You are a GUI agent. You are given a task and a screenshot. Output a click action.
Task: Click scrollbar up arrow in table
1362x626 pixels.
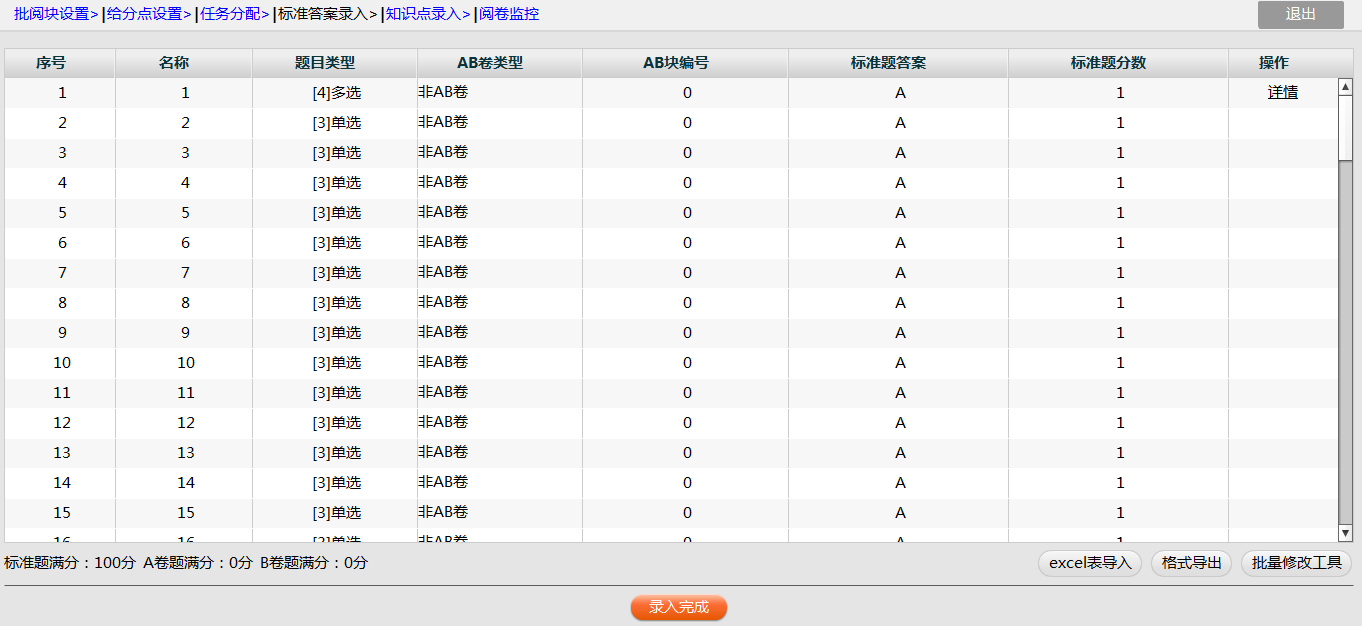tap(1345, 87)
